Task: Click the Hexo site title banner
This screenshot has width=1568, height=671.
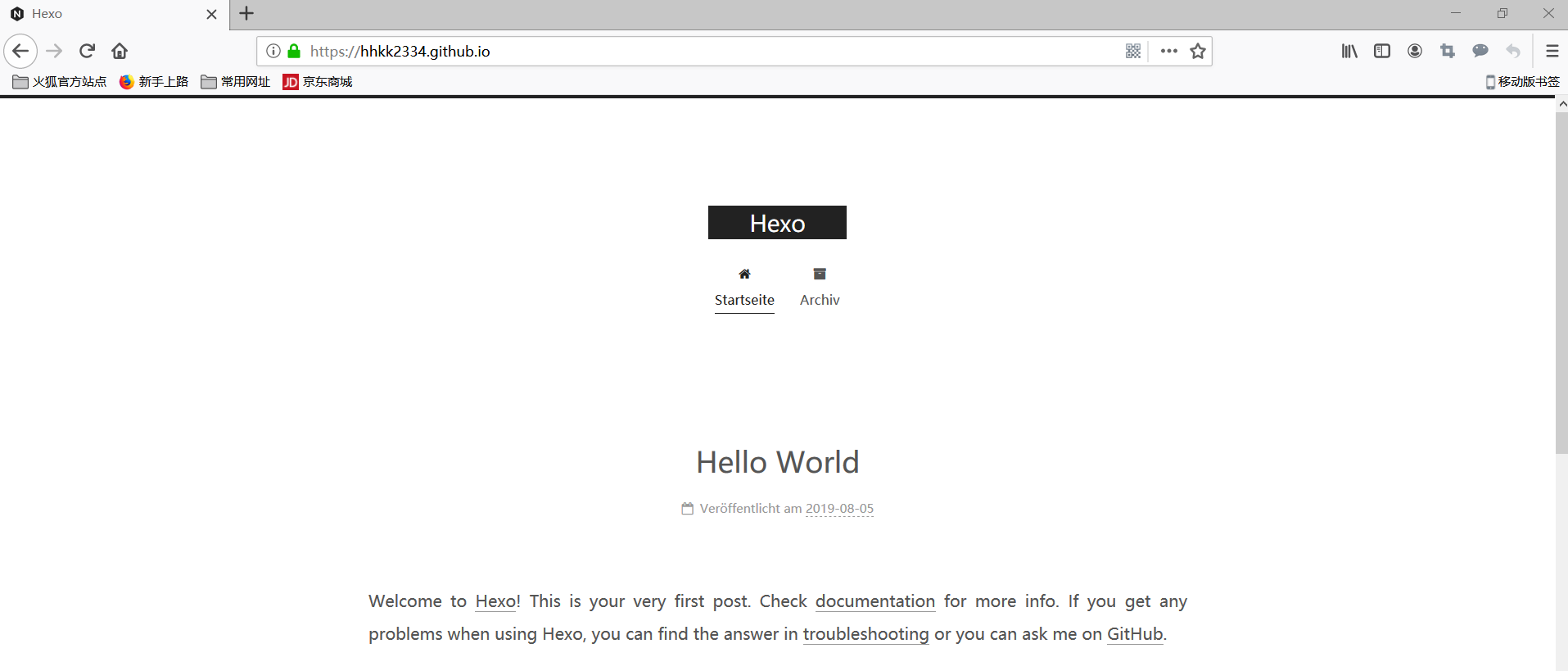Action: 777,223
